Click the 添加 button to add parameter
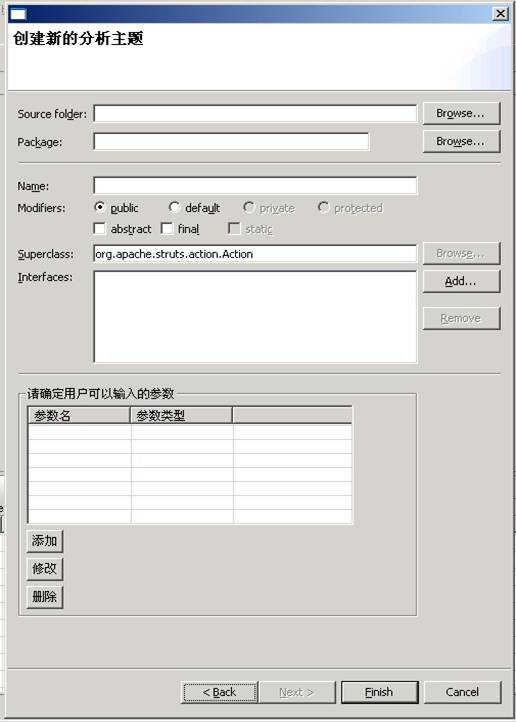 [x=45, y=541]
